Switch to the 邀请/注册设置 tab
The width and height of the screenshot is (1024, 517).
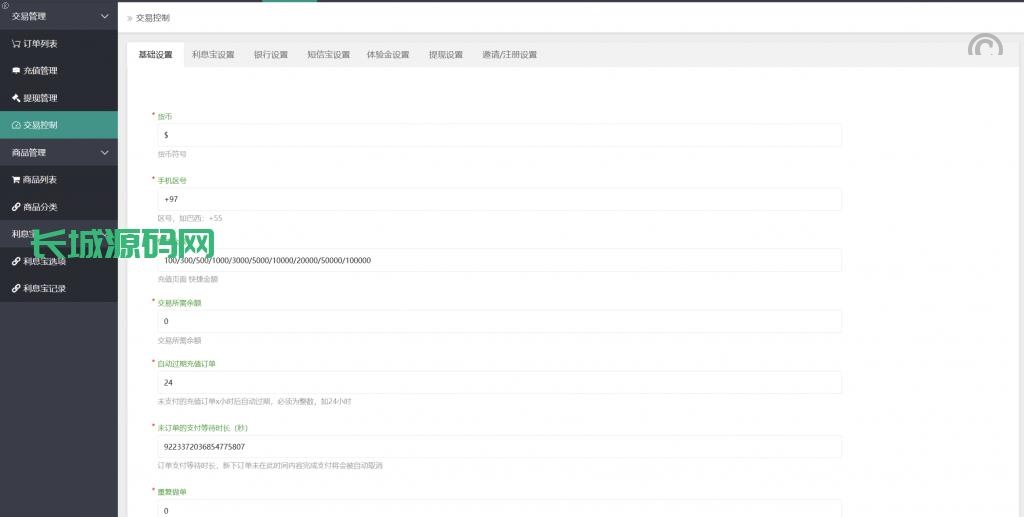pos(509,55)
